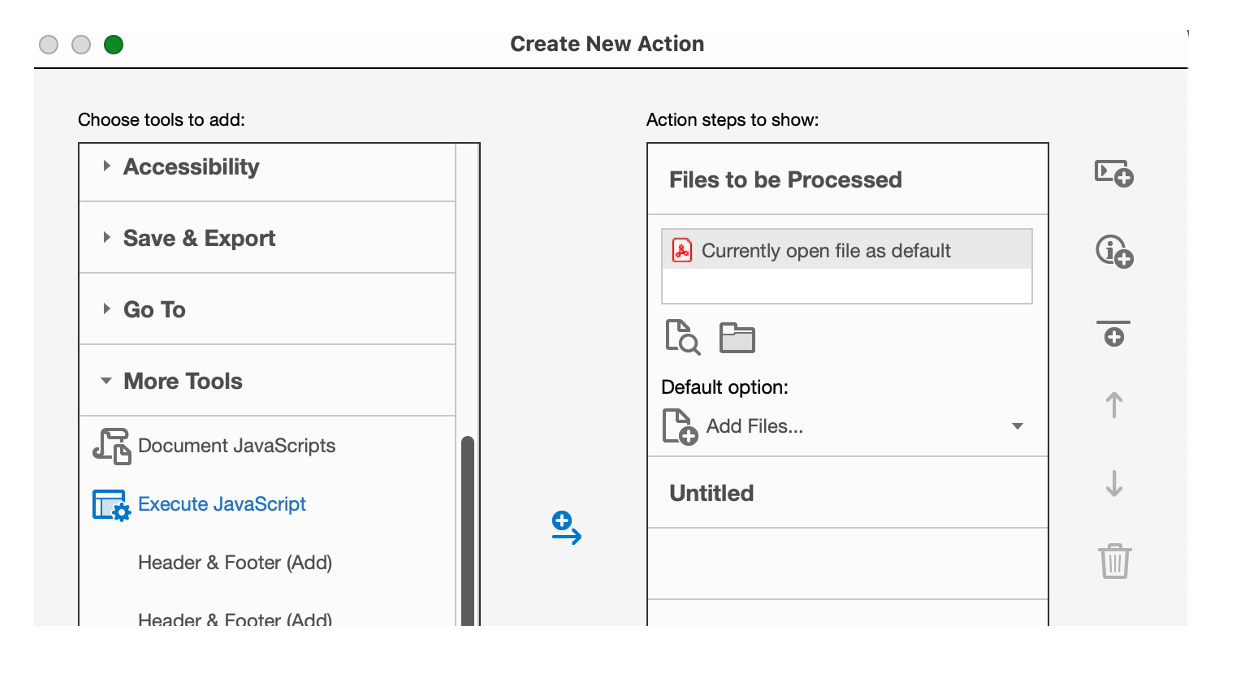Click the Add Files magnifier icon

click(683, 337)
